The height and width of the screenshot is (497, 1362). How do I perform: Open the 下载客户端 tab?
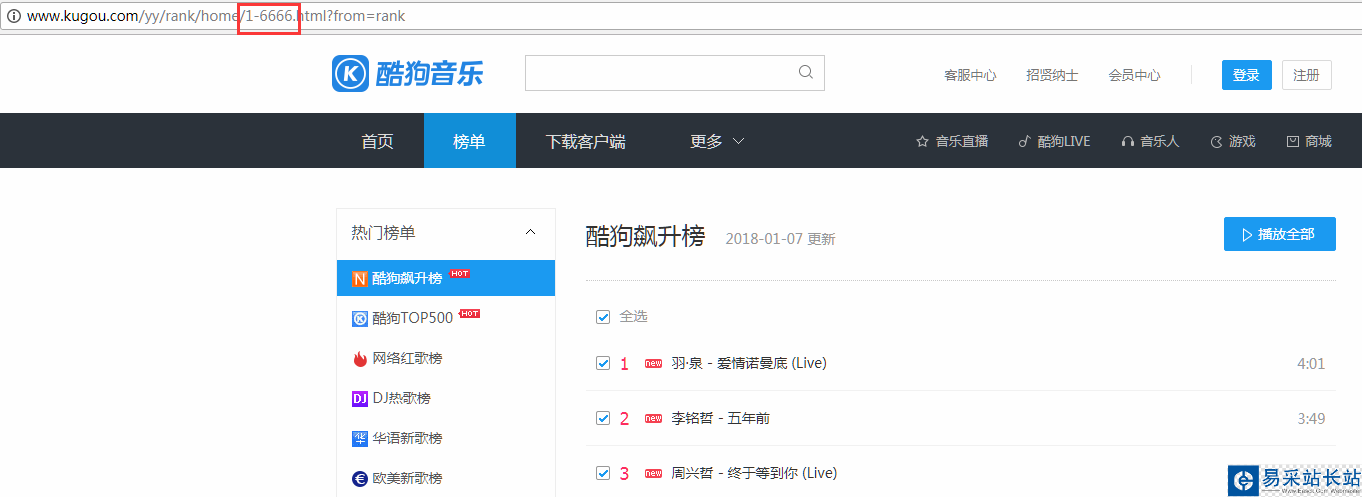pos(585,141)
